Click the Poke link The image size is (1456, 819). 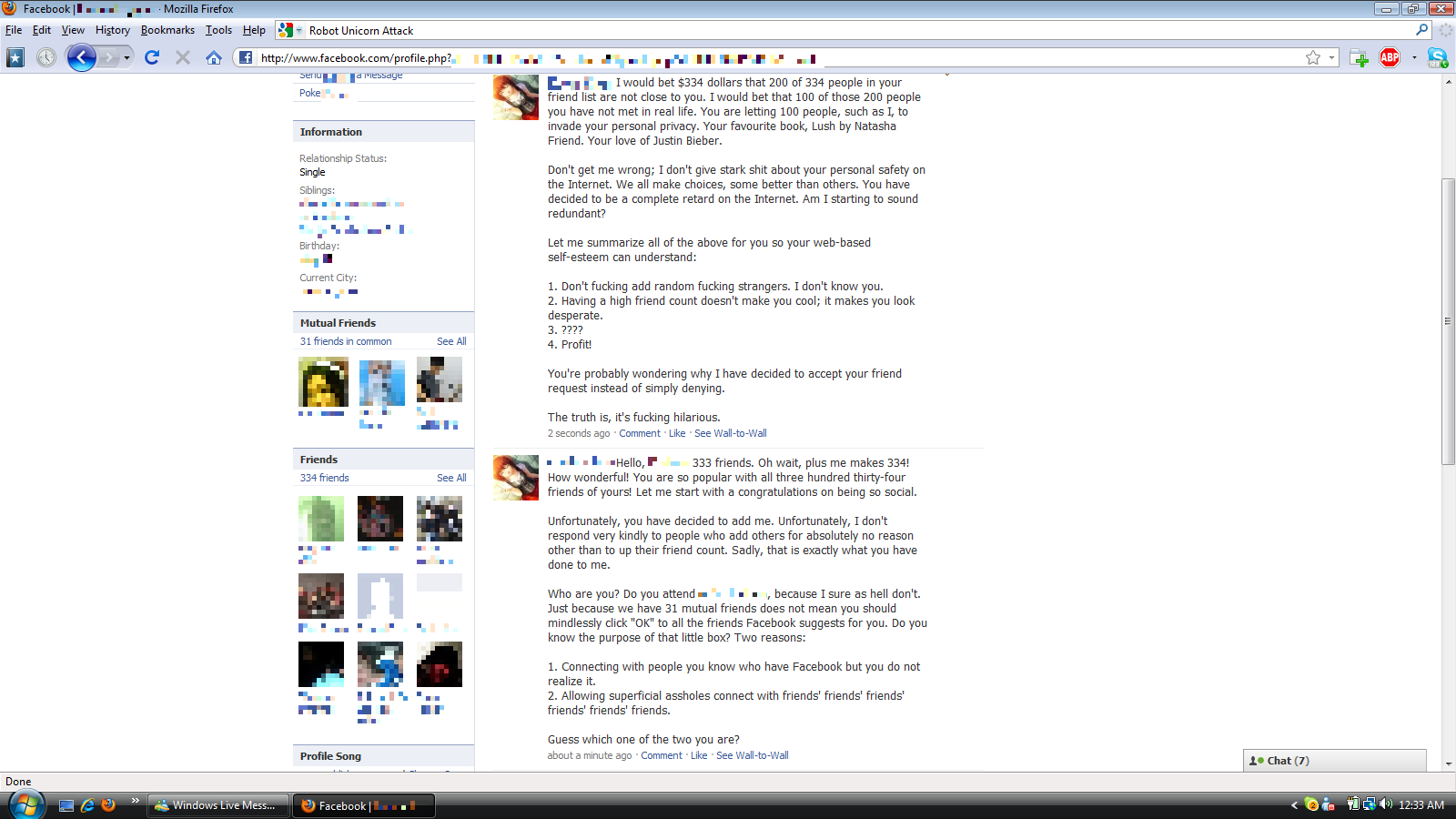click(310, 93)
